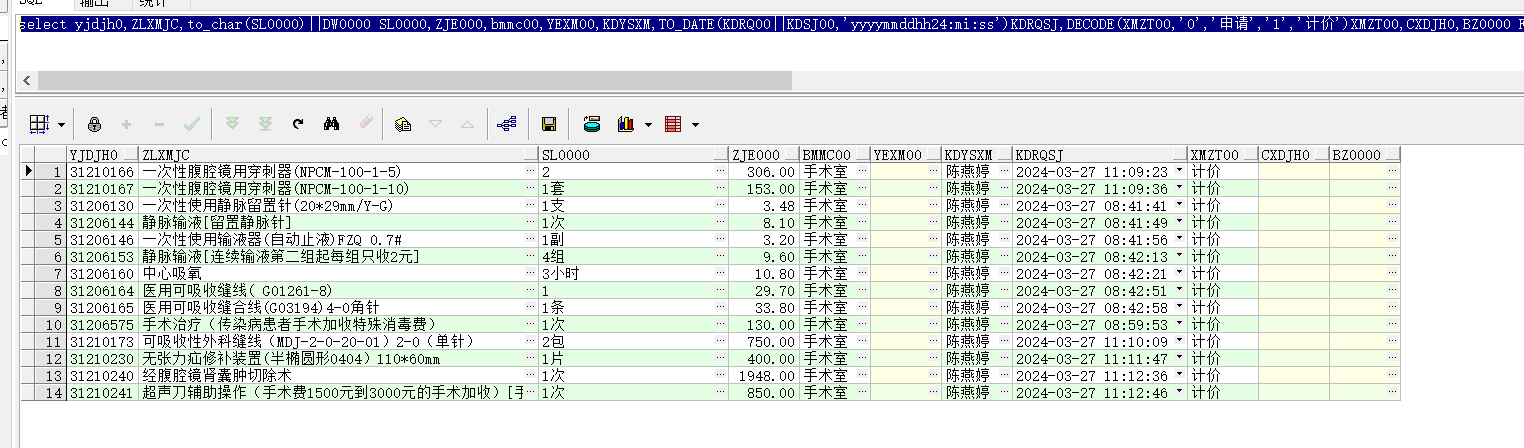Click the Delete record minus icon
Screen dimensions: 1524x448
(x=158, y=125)
